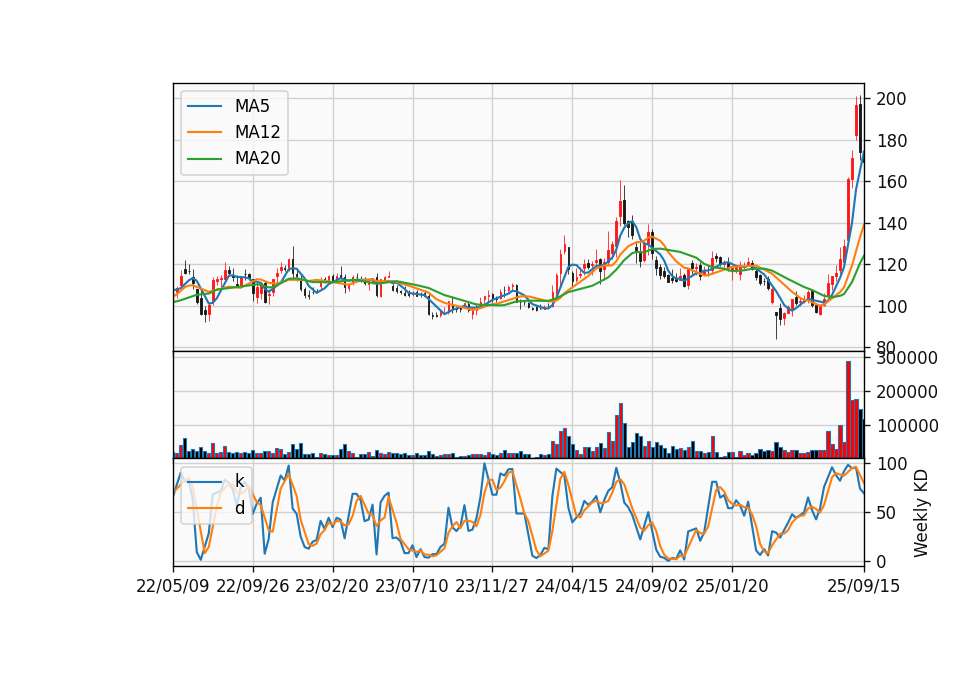
Task: Click the blue MA5 legend line sample
Action: pyautogui.click(x=204, y=106)
